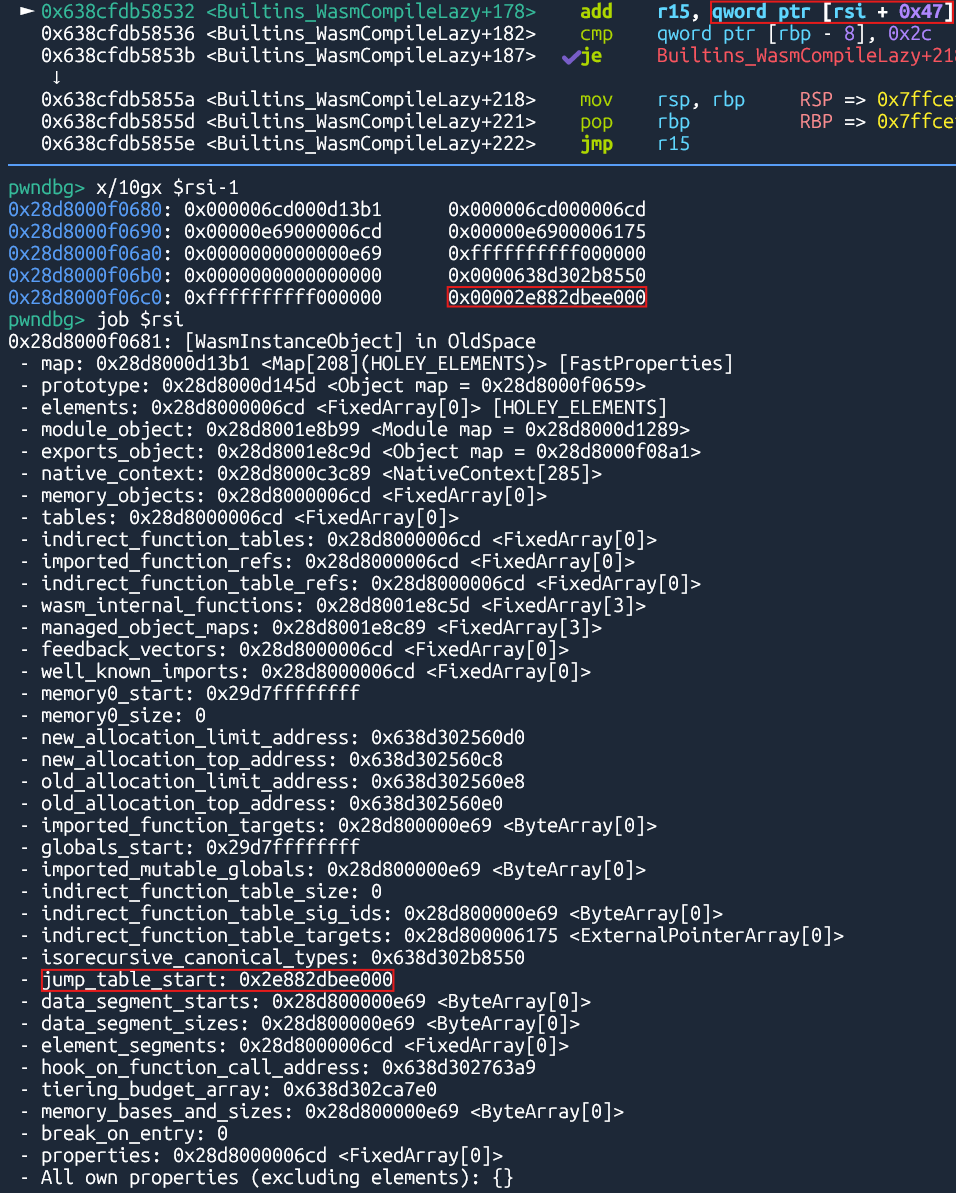956x1193 pixels.
Task: Click the add mnemonic on the current instruction
Action: (596, 12)
